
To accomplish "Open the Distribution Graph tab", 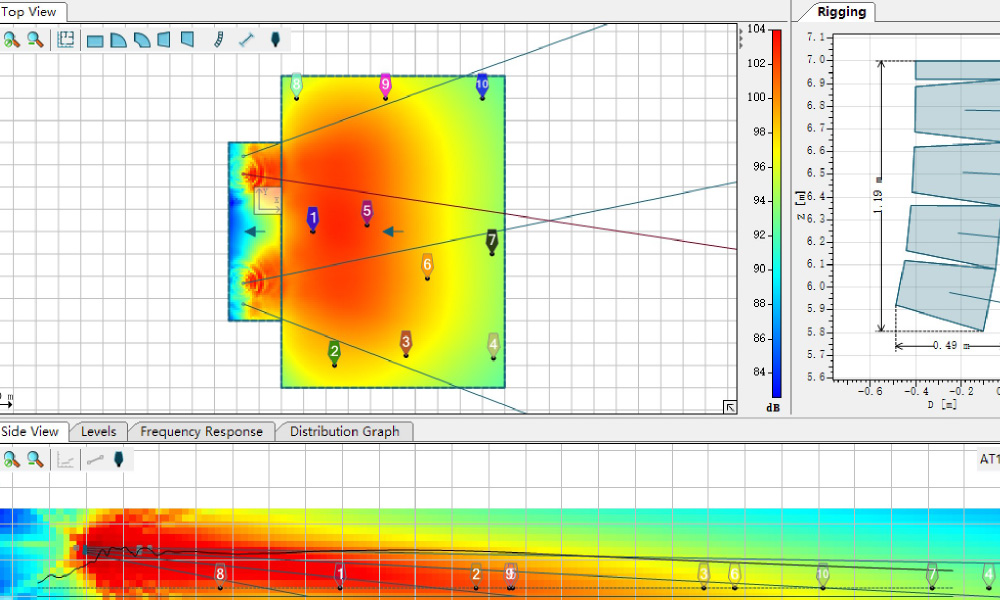I will [344, 432].
